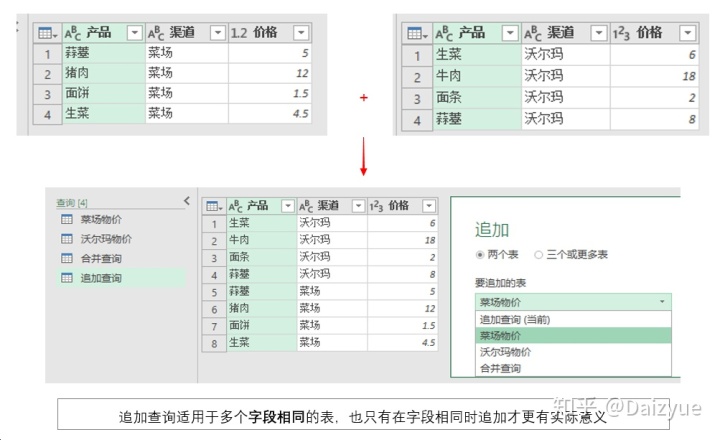720x440 pixels.
Task: Click row number 4 in top-right table
Action: coord(417,120)
